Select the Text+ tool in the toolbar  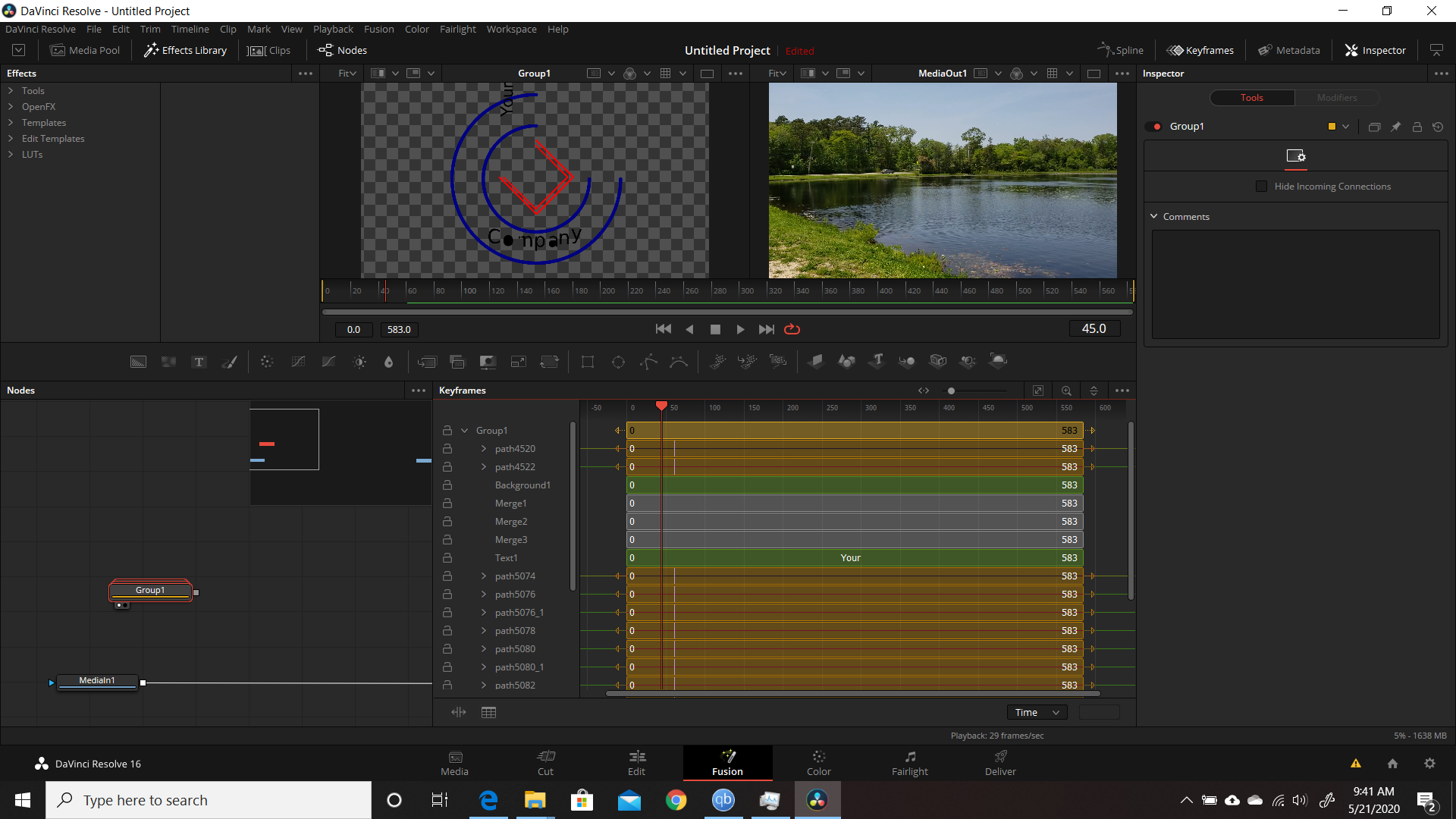(199, 362)
